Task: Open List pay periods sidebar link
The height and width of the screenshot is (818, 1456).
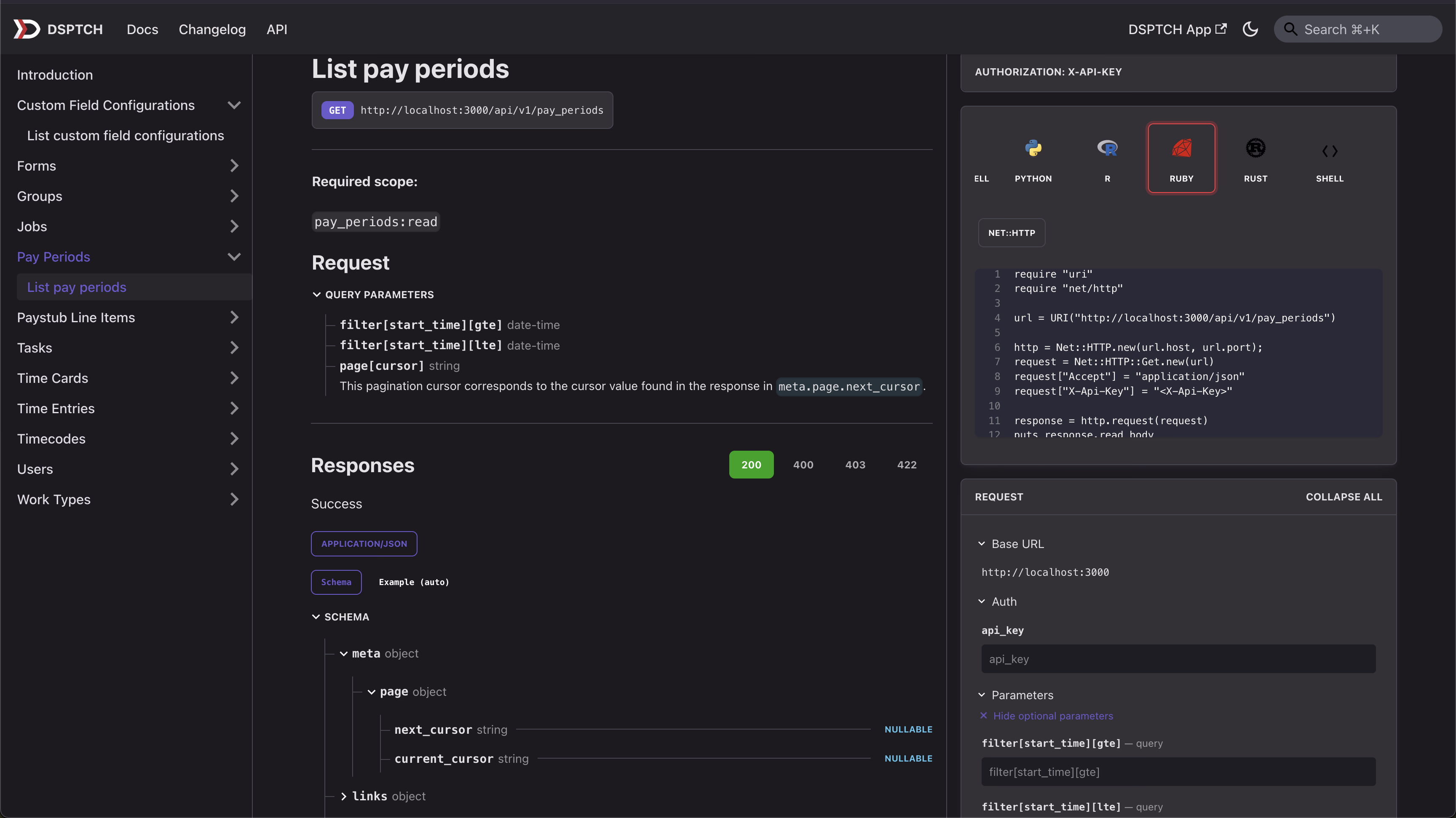Action: click(x=77, y=287)
